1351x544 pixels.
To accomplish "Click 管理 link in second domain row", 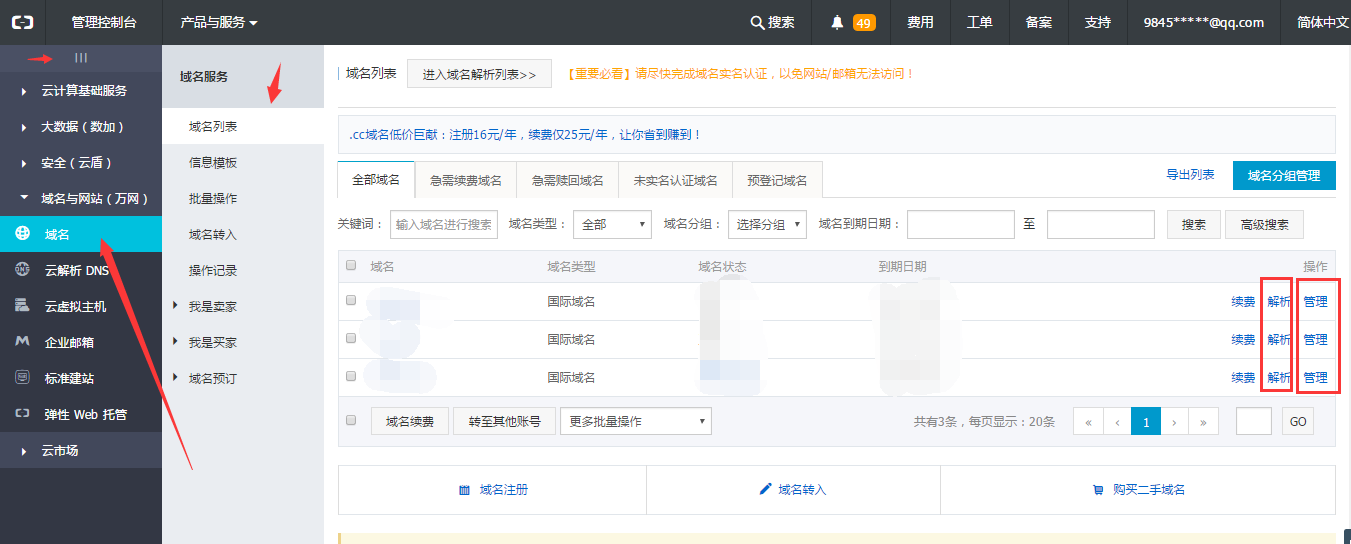I will pos(1316,339).
